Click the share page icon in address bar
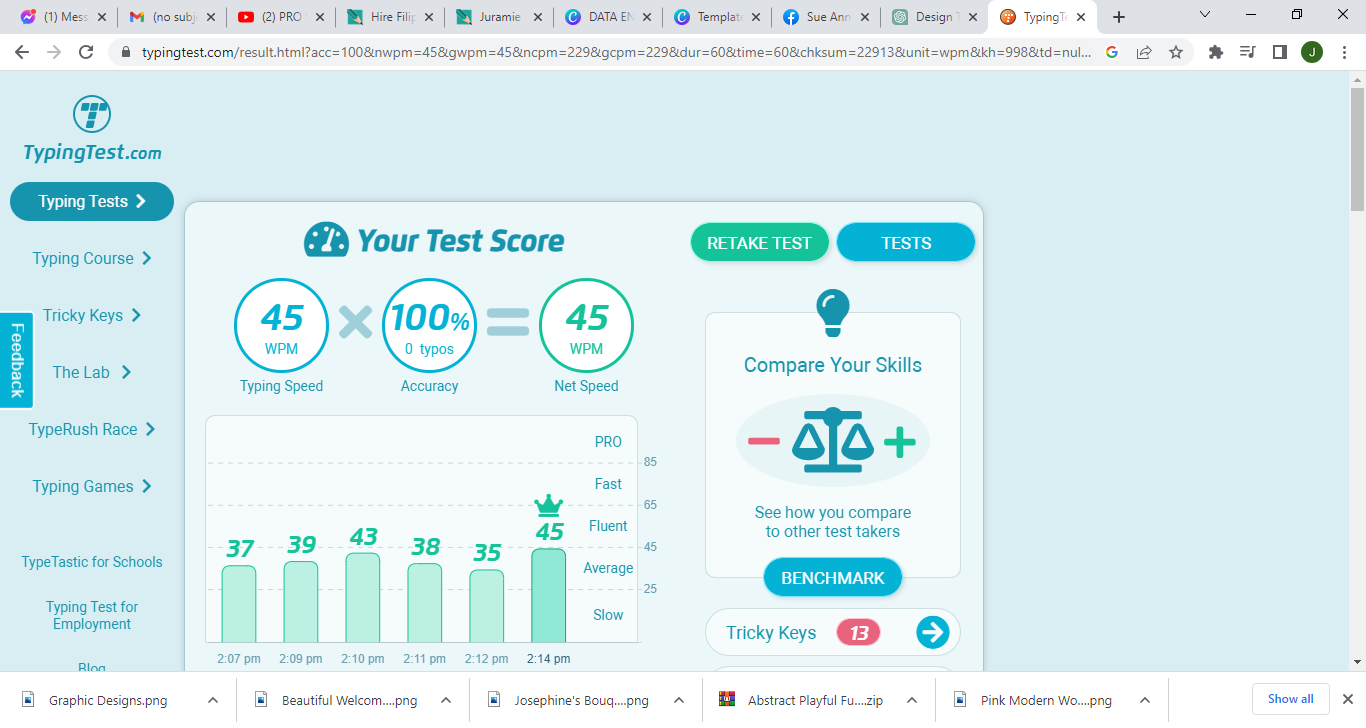The image size is (1366, 728). (x=1144, y=52)
